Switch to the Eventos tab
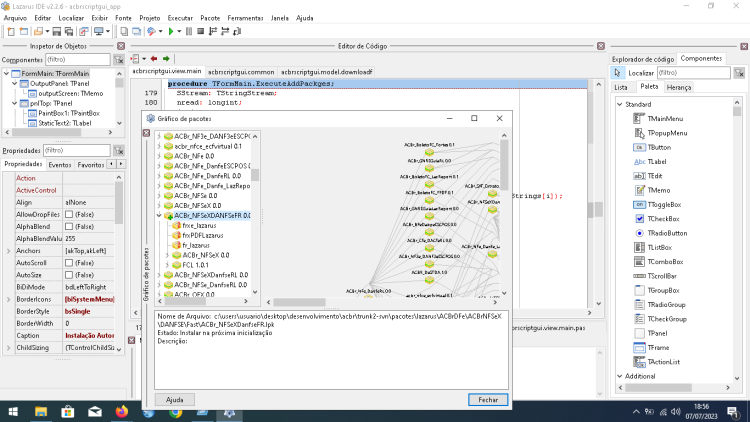The height and width of the screenshot is (422, 750). [x=60, y=165]
